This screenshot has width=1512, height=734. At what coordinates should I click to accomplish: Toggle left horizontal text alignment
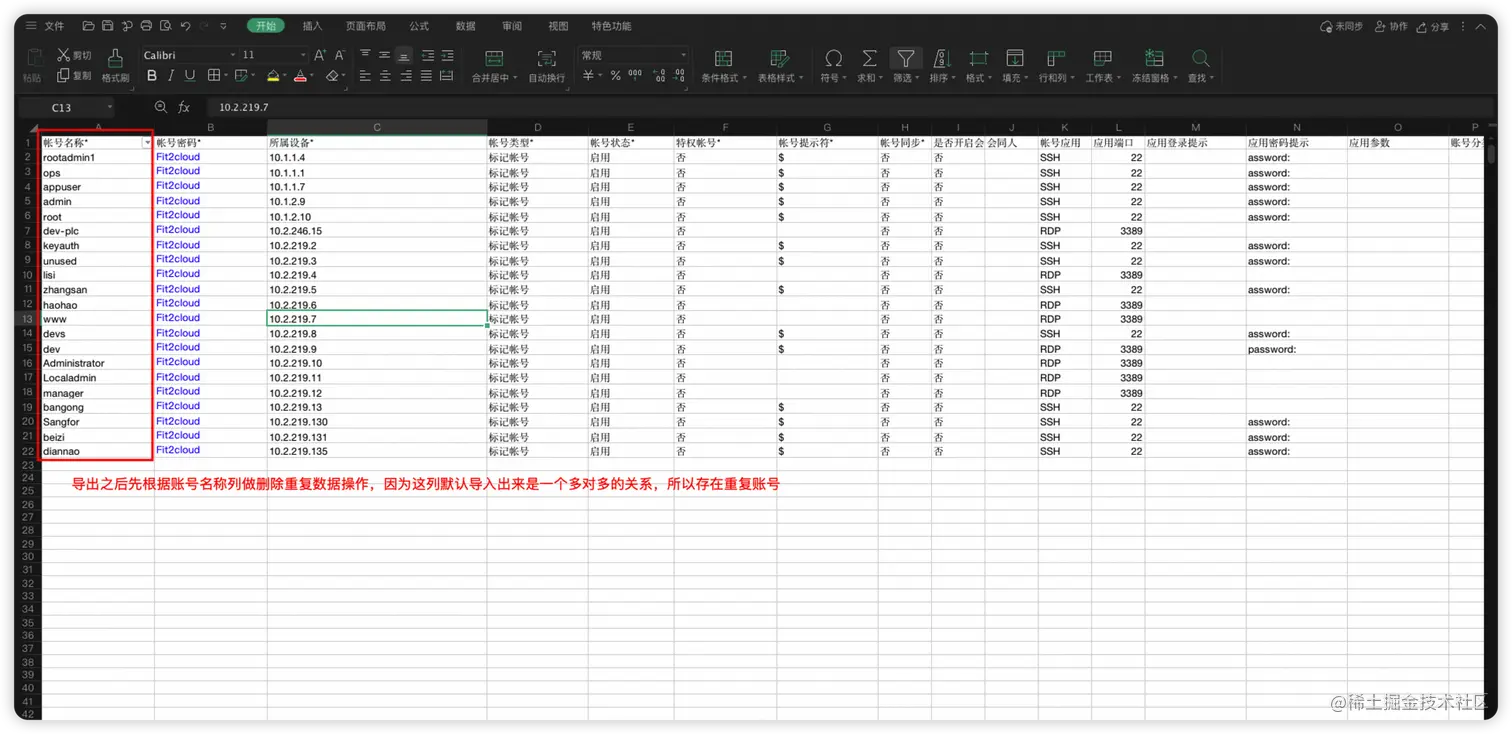[x=365, y=76]
